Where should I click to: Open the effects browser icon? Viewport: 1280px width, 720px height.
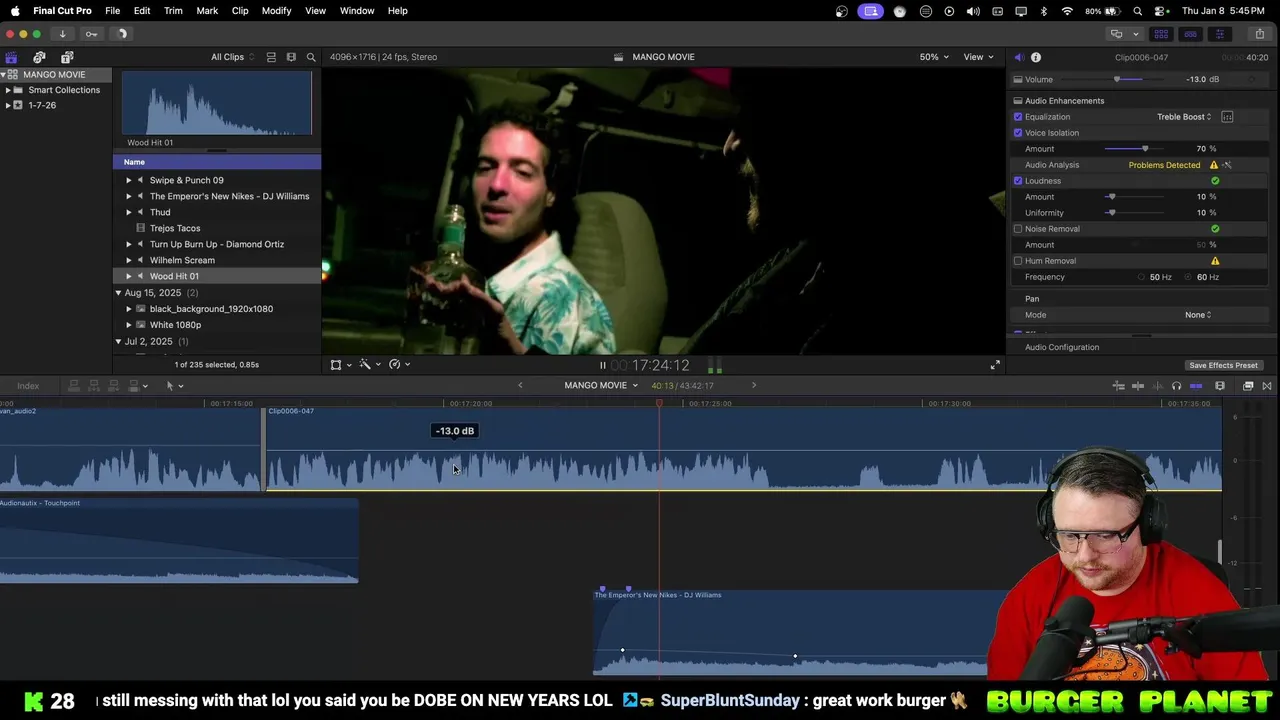click(x=1248, y=386)
